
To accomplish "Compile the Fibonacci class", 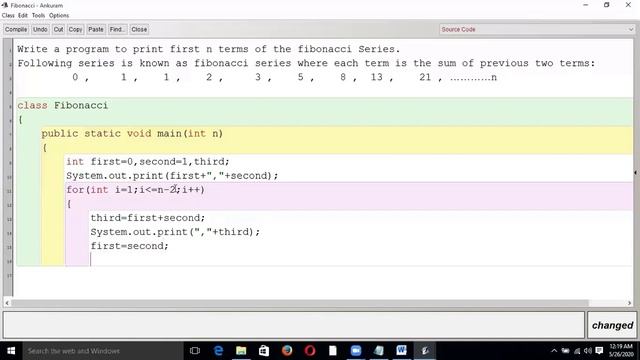I will pyautogui.click(x=16, y=29).
